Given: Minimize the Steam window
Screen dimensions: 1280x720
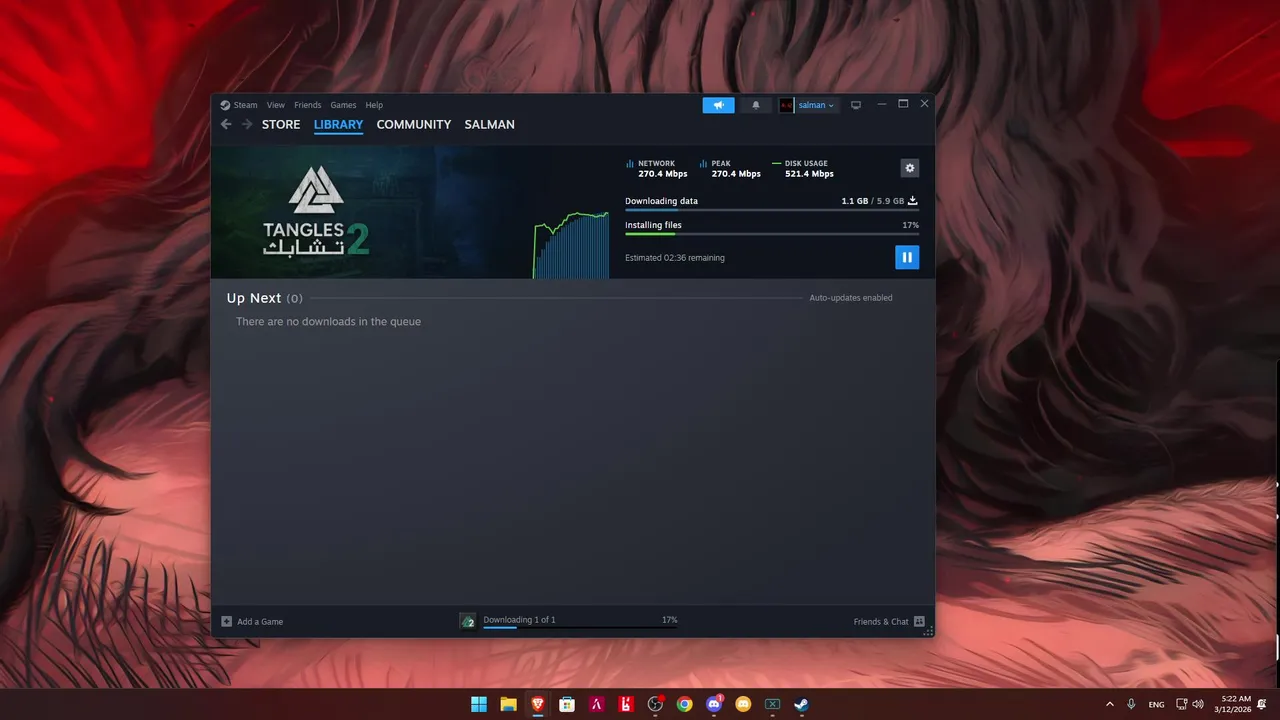Looking at the screenshot, I should pos(882,104).
